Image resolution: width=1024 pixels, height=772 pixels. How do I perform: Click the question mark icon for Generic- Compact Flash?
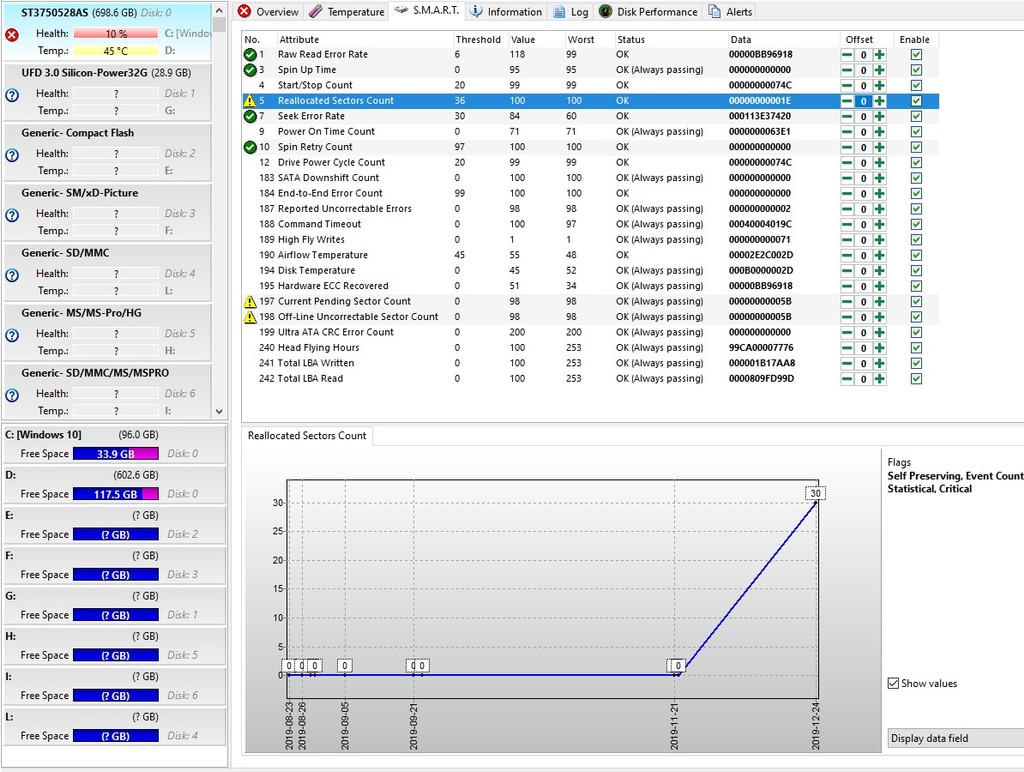(12, 154)
